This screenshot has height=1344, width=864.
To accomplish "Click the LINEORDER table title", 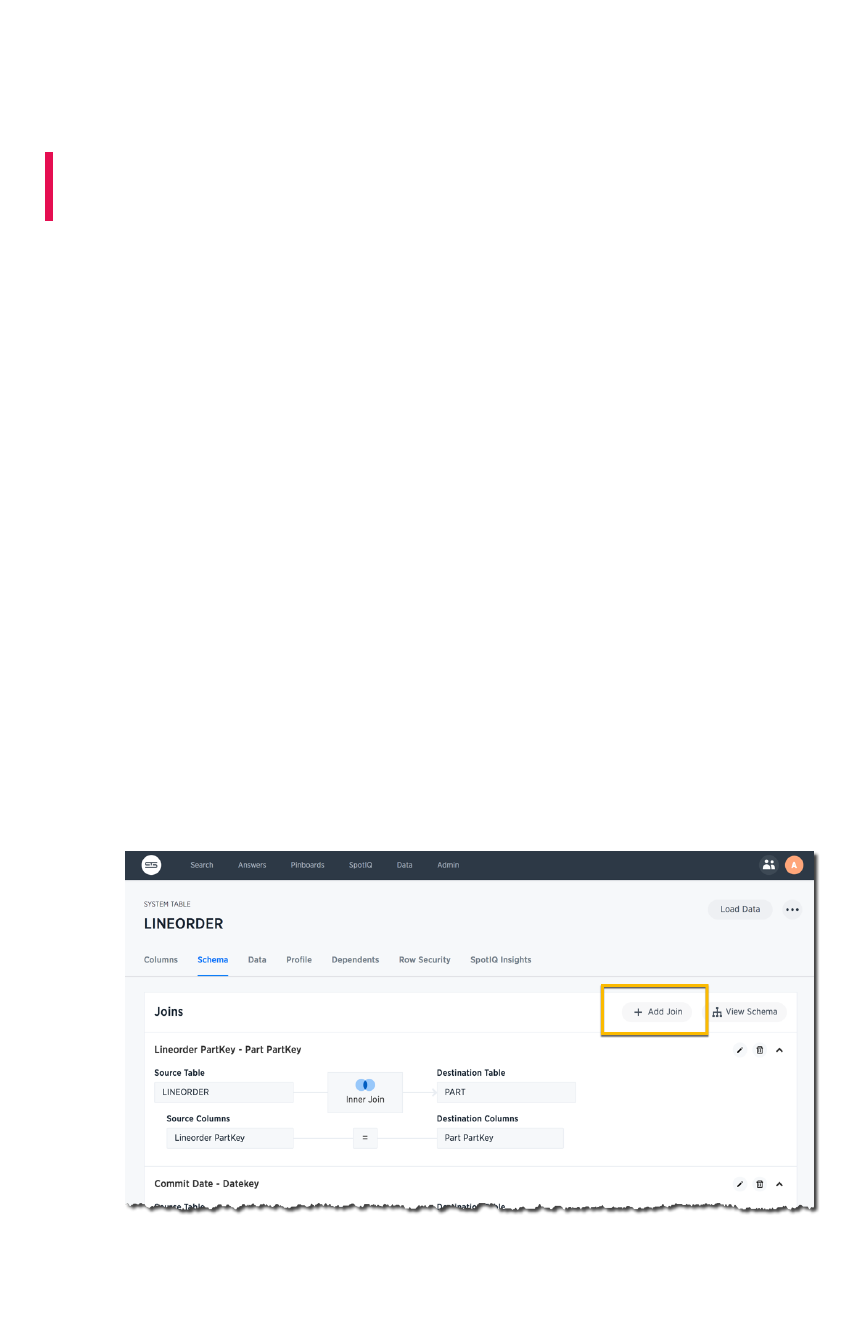I will [184, 924].
